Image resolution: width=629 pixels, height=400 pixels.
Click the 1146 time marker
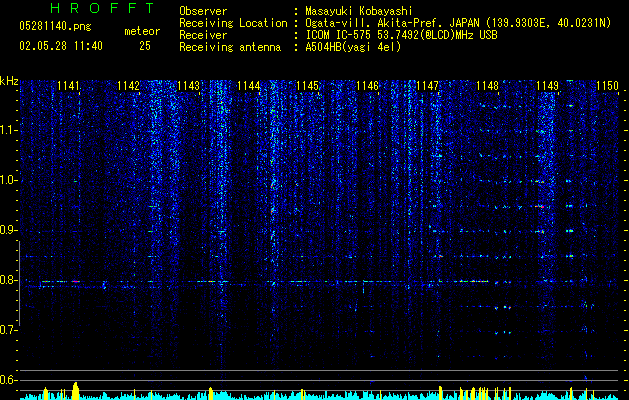point(367,86)
